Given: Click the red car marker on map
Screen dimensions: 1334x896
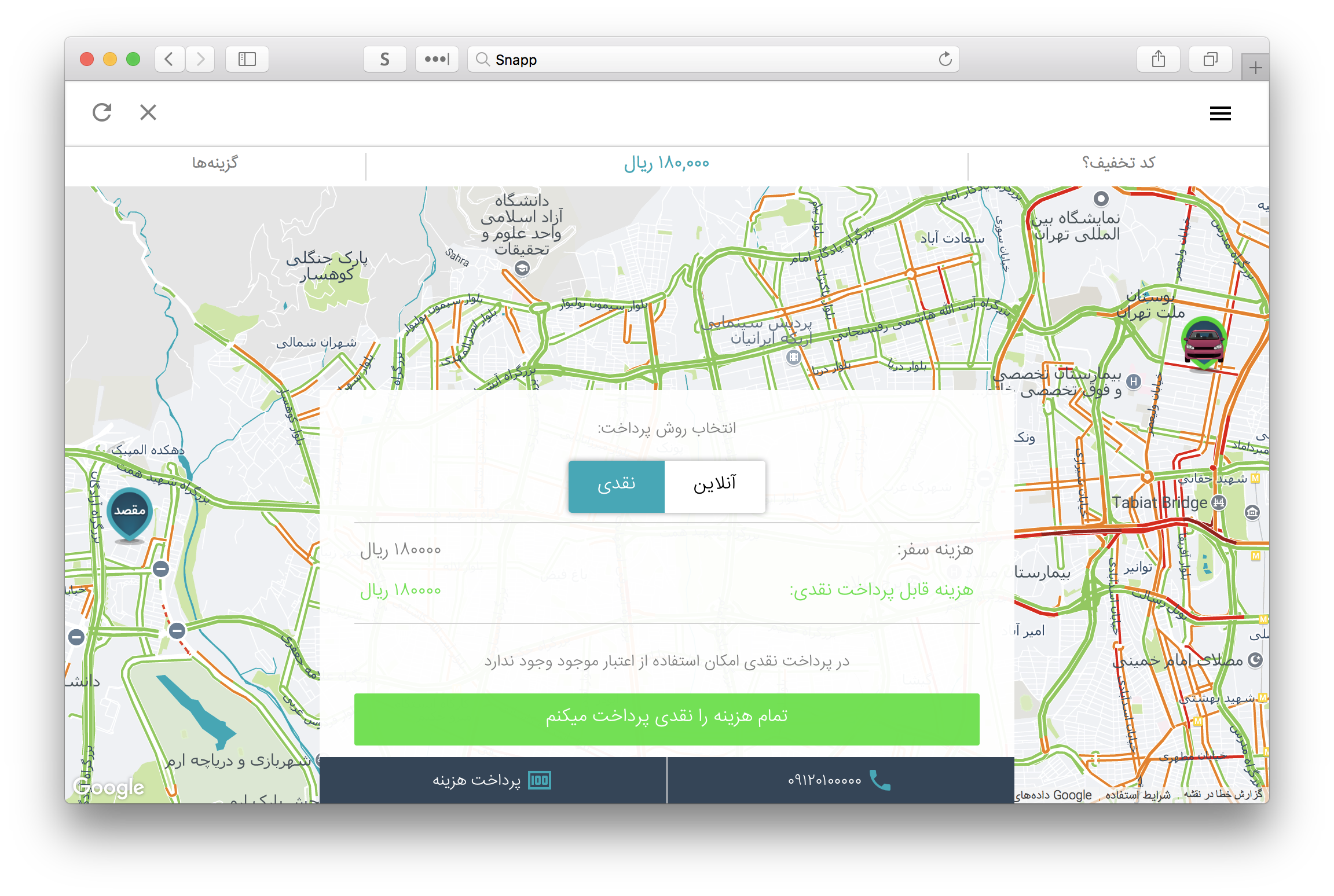Looking at the screenshot, I should 1204,343.
